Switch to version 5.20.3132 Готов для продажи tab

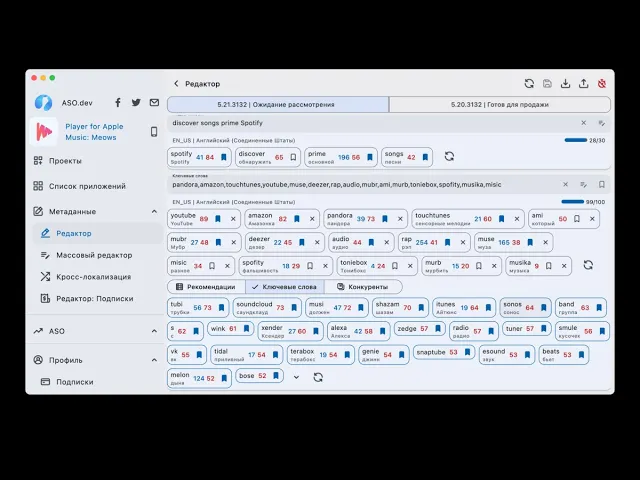[x=500, y=104]
